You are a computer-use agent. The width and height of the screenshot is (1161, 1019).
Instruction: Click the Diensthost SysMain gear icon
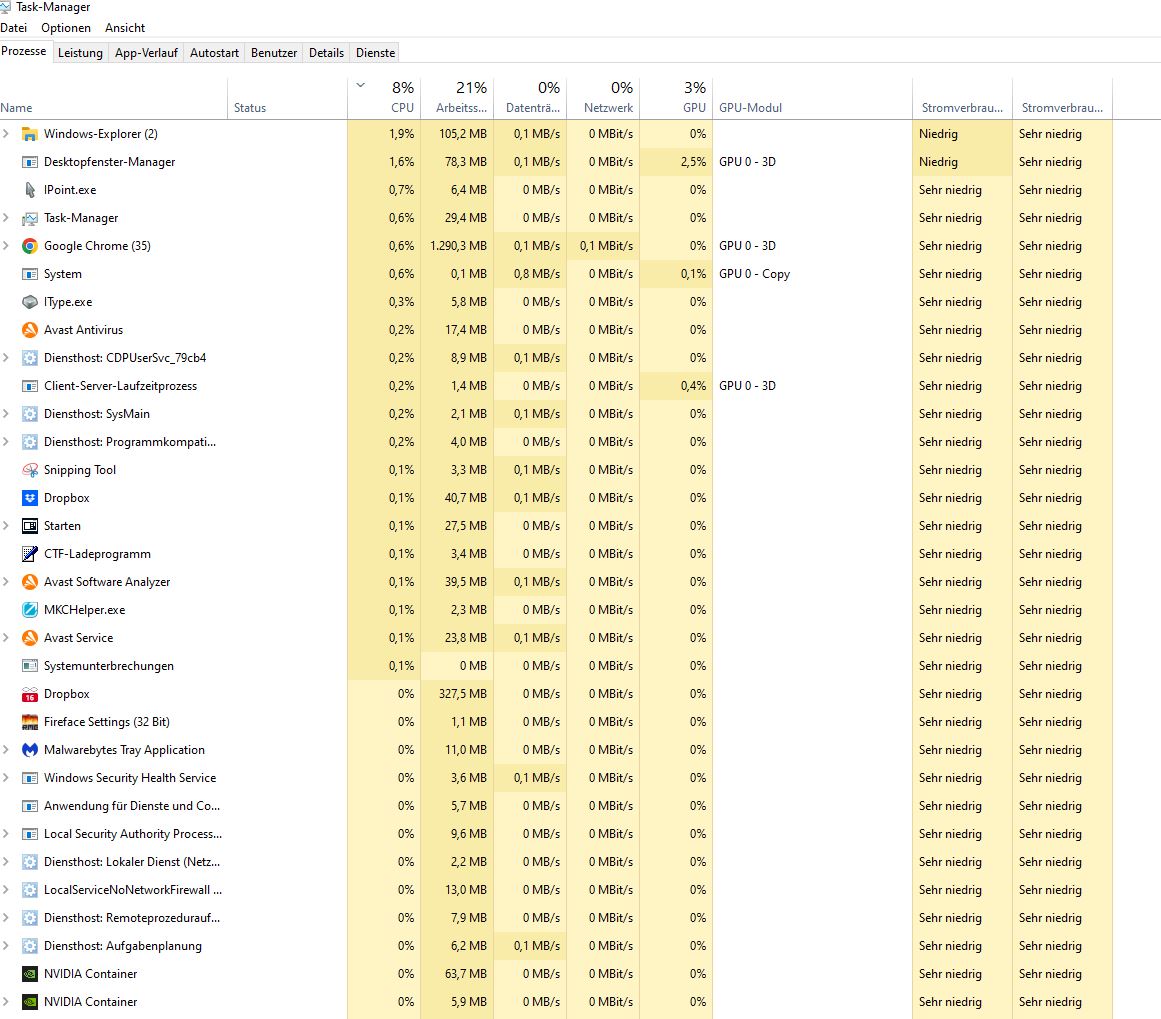[x=30, y=414]
